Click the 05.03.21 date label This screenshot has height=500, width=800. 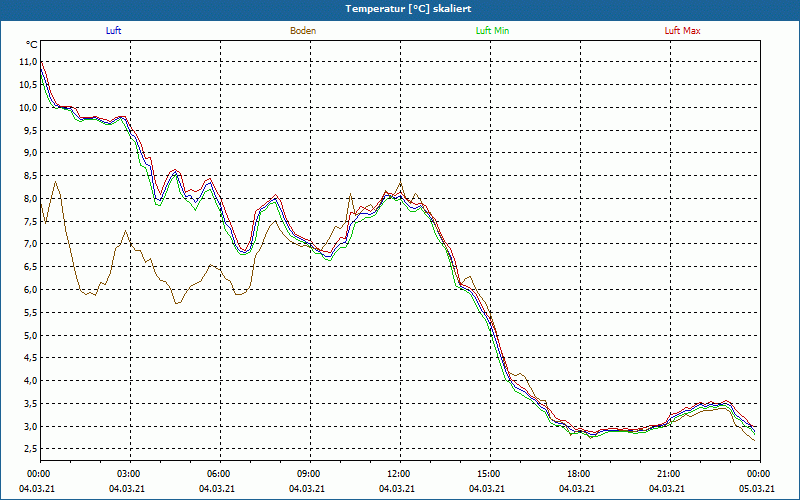tap(756, 489)
